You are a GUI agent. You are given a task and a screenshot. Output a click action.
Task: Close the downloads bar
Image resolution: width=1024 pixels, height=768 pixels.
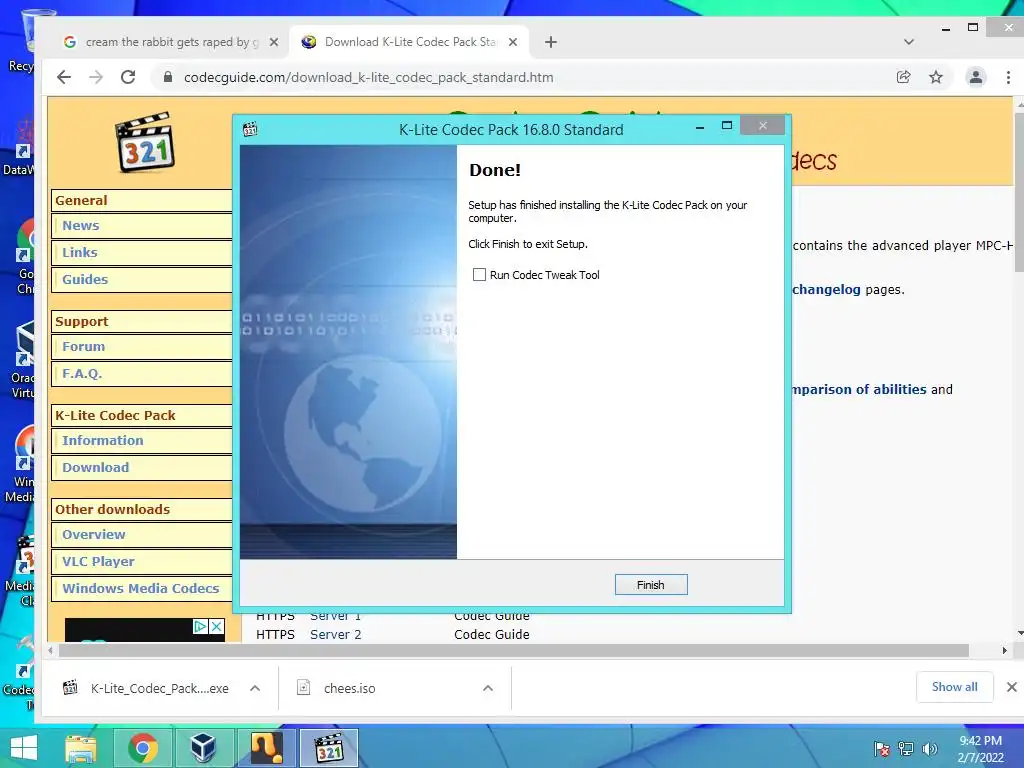click(x=1011, y=686)
